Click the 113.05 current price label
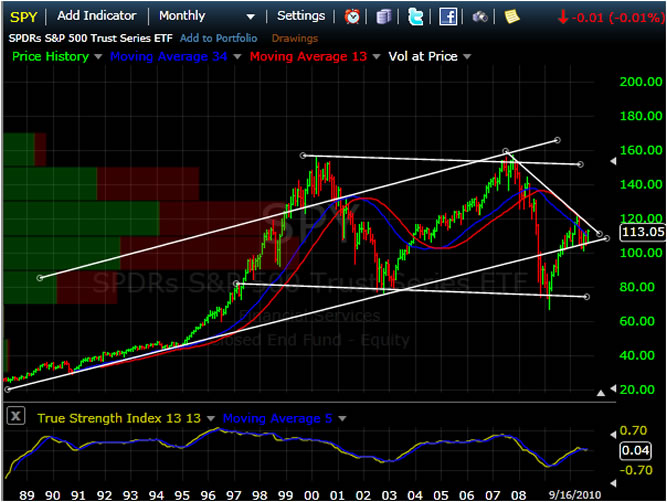The height and width of the screenshot is (502, 667). (x=642, y=232)
